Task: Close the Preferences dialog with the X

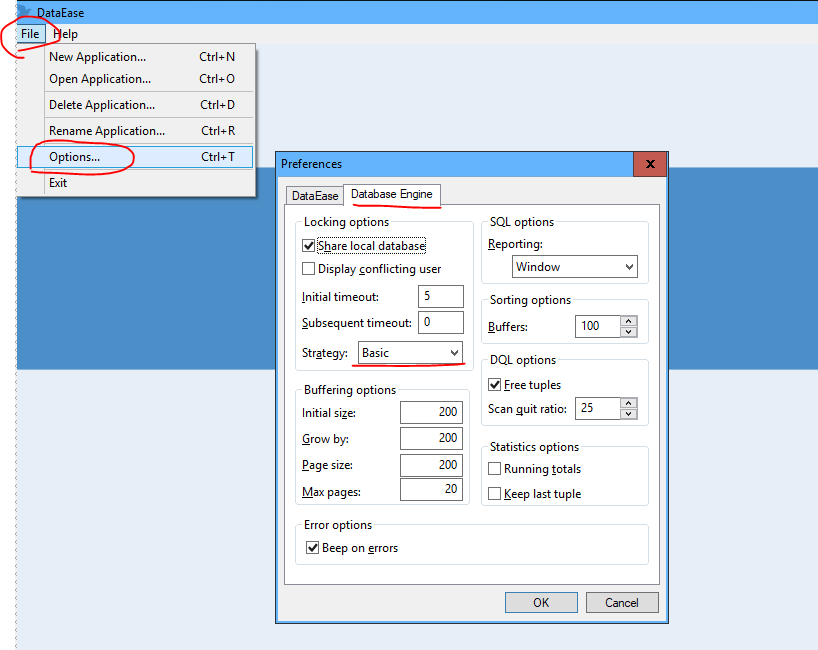Action: click(650, 164)
